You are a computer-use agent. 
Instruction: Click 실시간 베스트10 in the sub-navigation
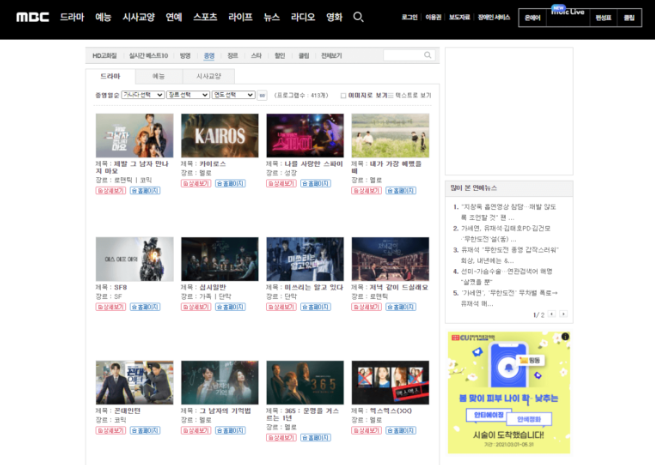pyautogui.click(x=148, y=56)
